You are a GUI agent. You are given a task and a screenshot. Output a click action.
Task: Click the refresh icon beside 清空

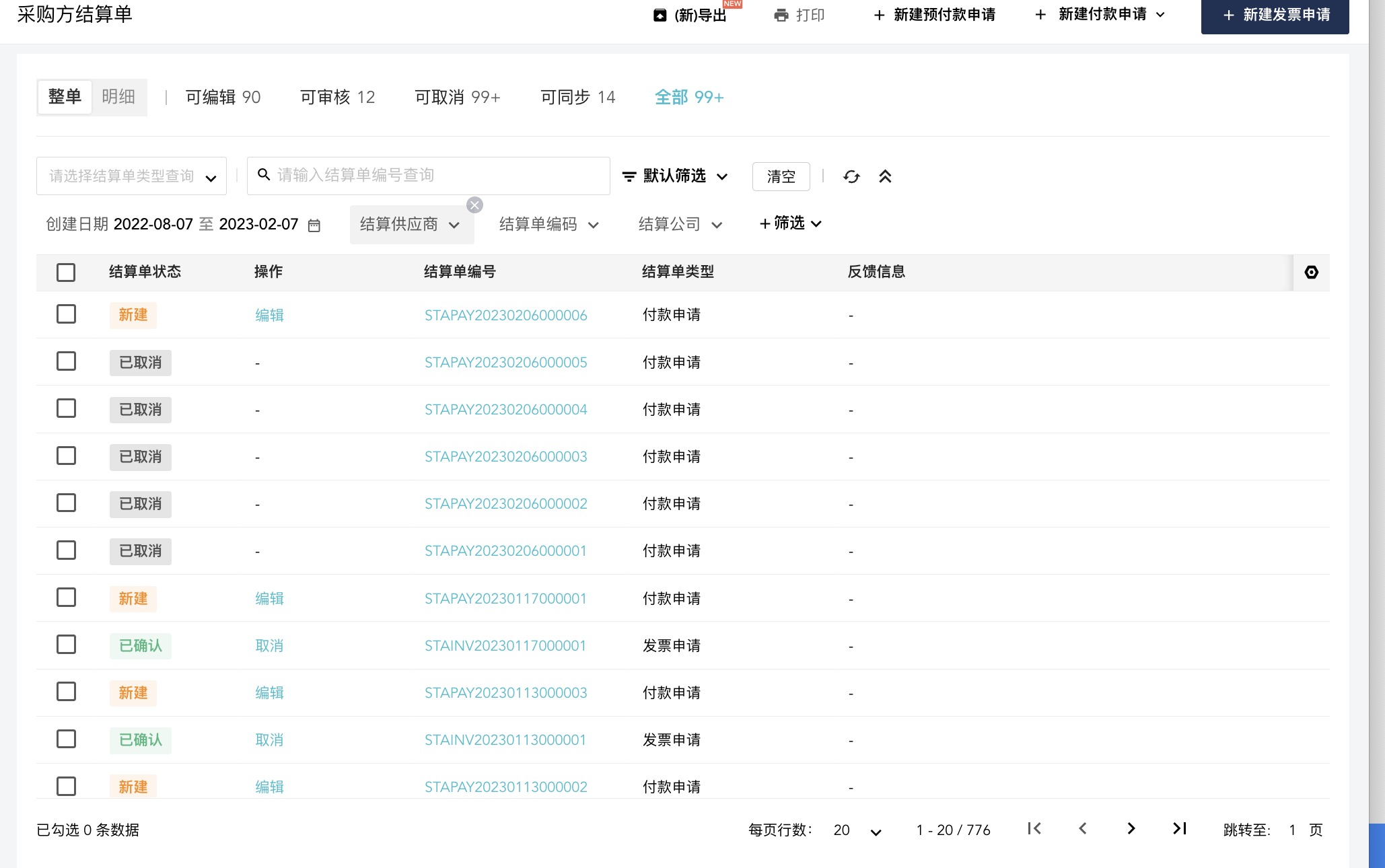pyautogui.click(x=851, y=176)
